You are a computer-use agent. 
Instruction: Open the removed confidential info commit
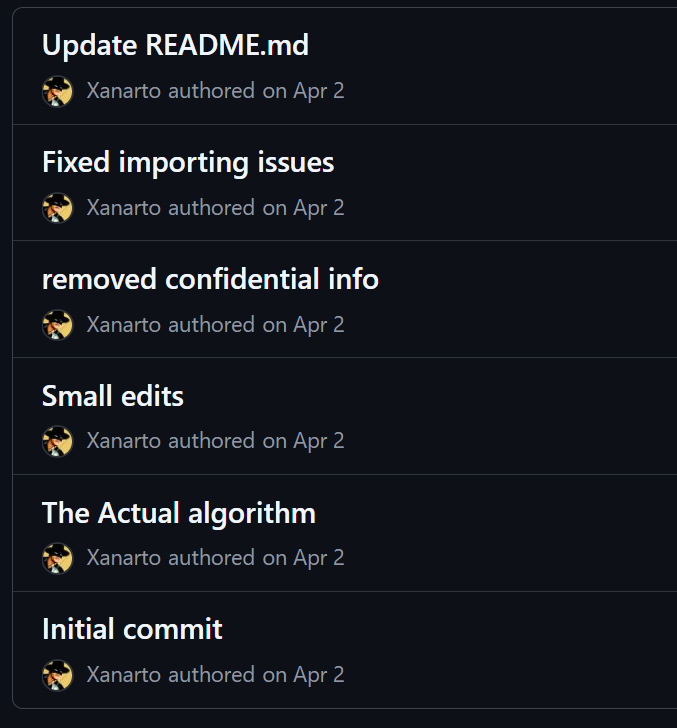point(210,279)
